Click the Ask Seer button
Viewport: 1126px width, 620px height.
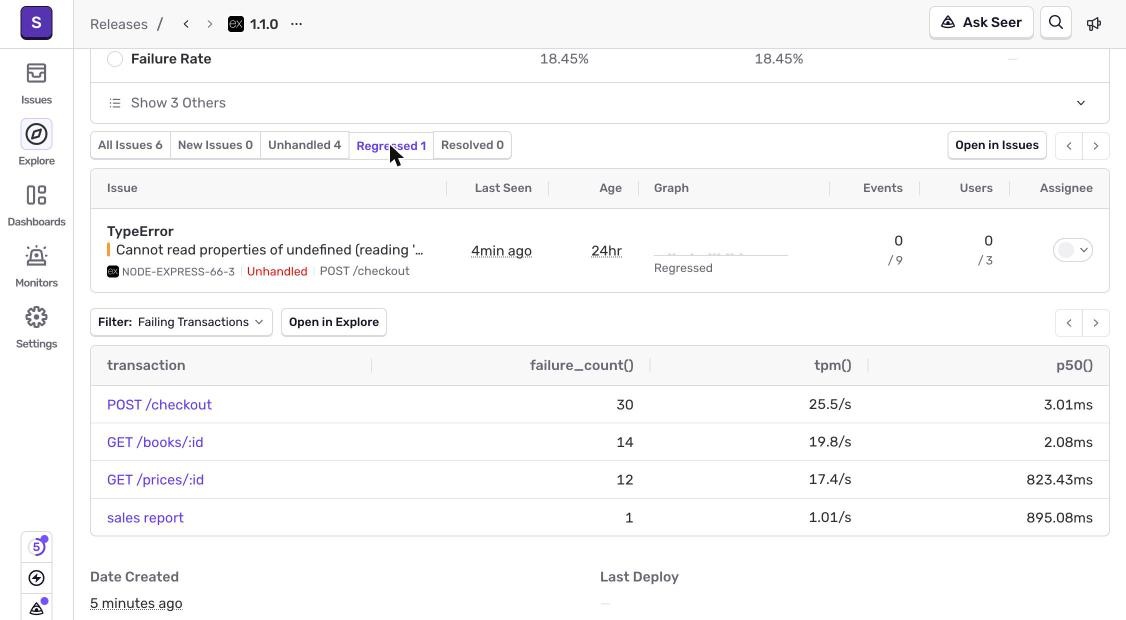coord(981,22)
